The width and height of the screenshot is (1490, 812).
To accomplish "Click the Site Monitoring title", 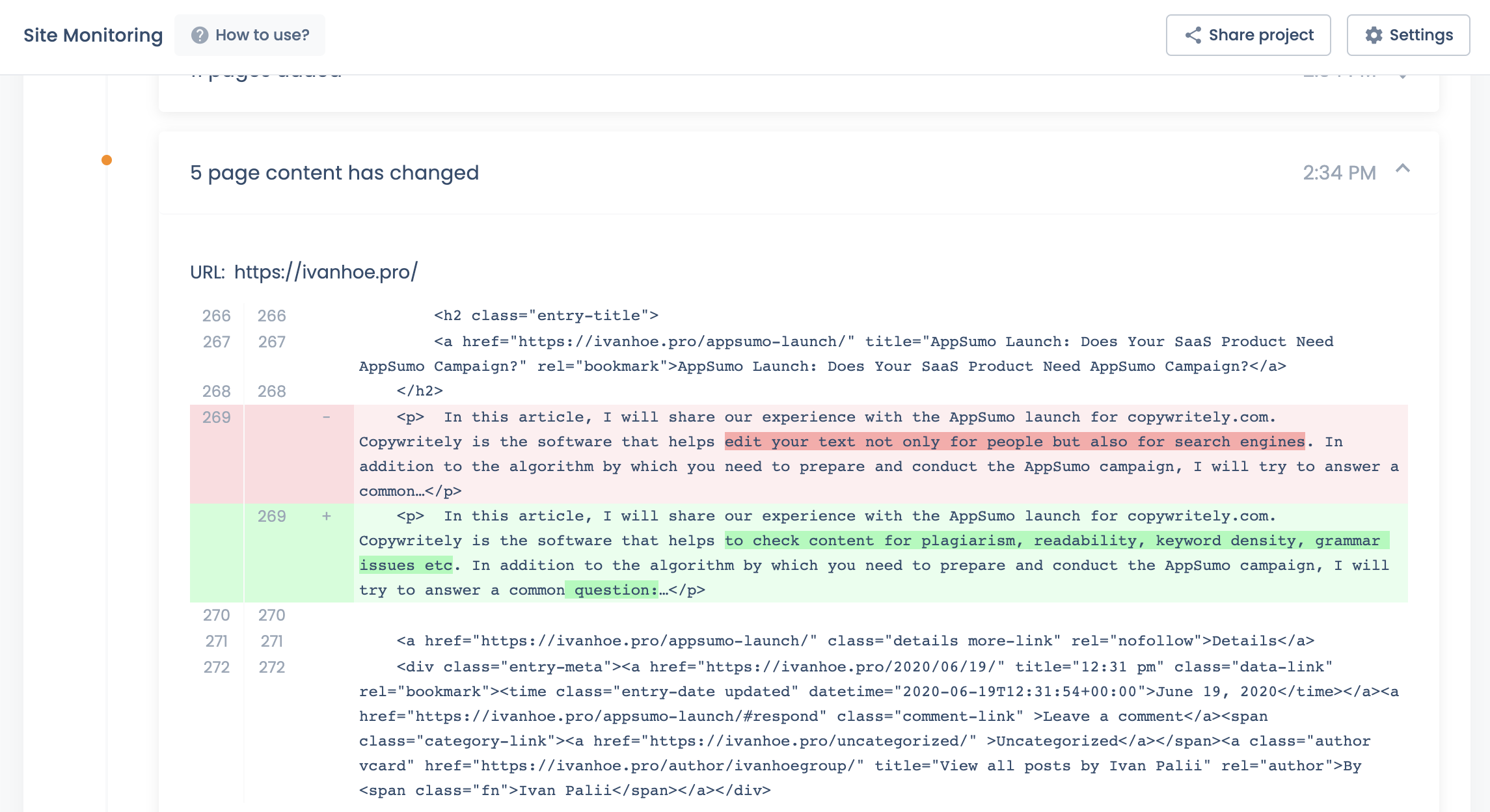I will tap(93, 35).
